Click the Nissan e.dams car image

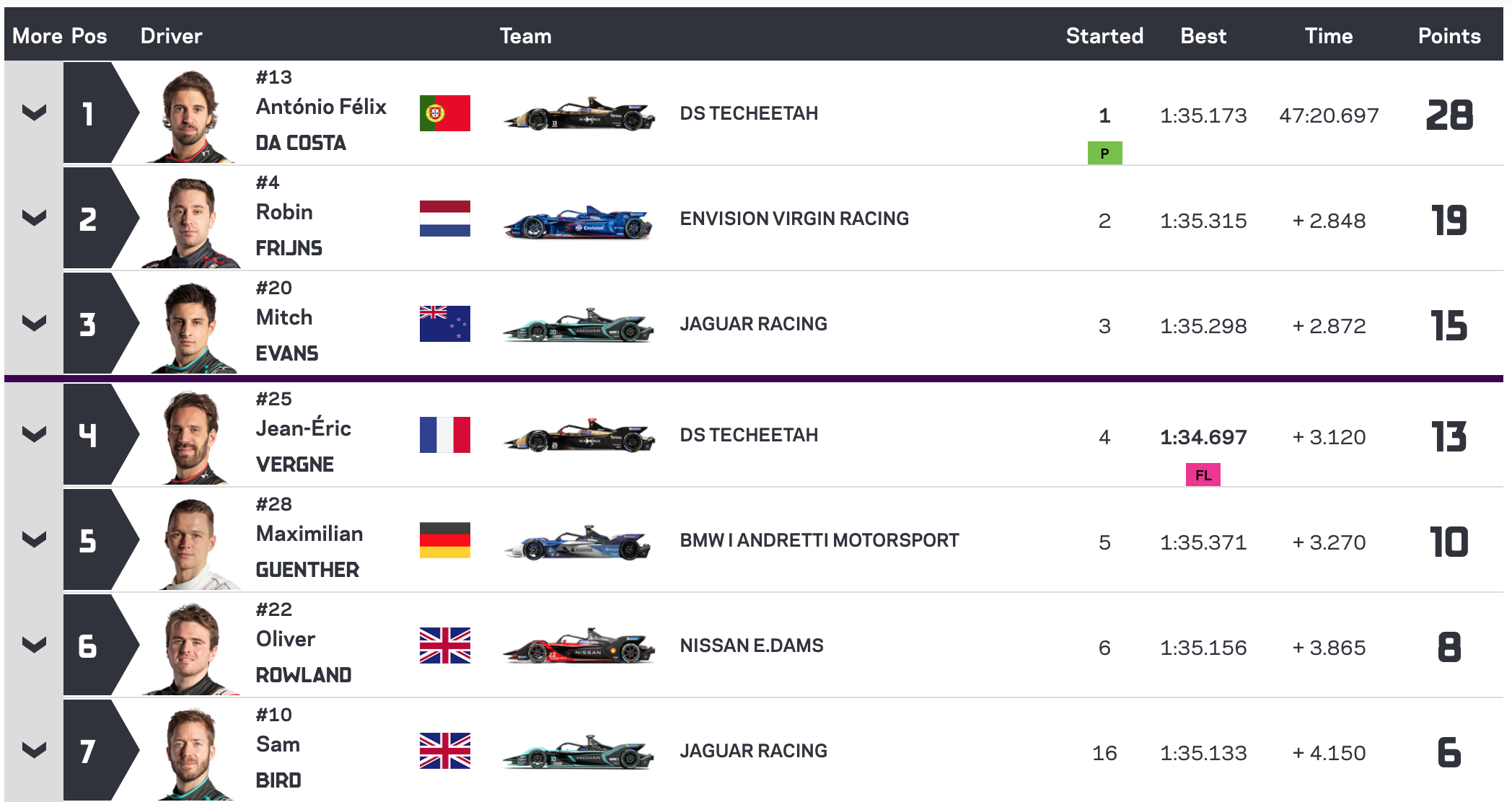pyautogui.click(x=578, y=646)
